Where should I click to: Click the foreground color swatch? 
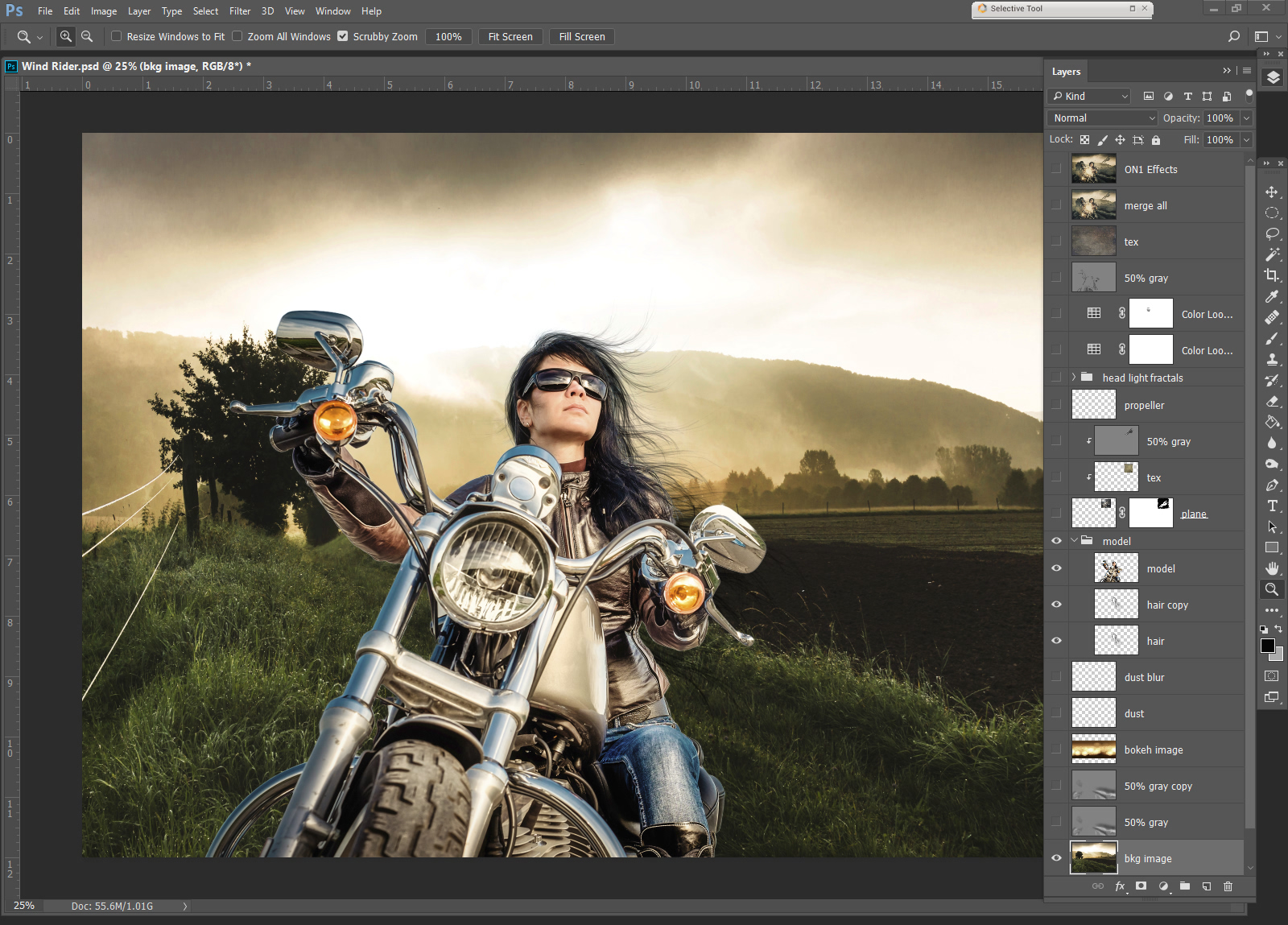[x=1267, y=646]
